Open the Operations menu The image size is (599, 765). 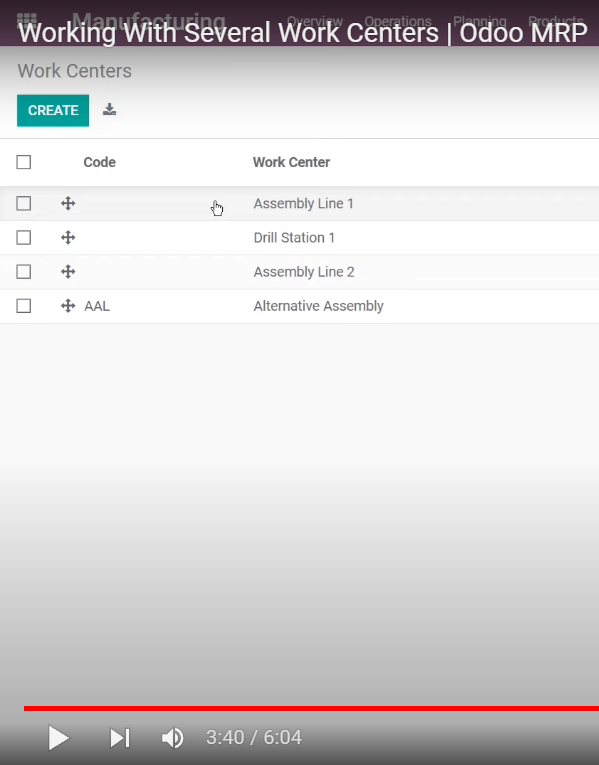(398, 21)
